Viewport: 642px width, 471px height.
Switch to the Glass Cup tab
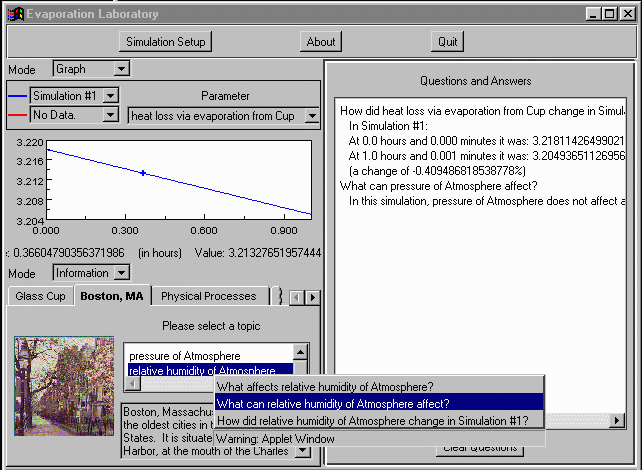[41, 296]
